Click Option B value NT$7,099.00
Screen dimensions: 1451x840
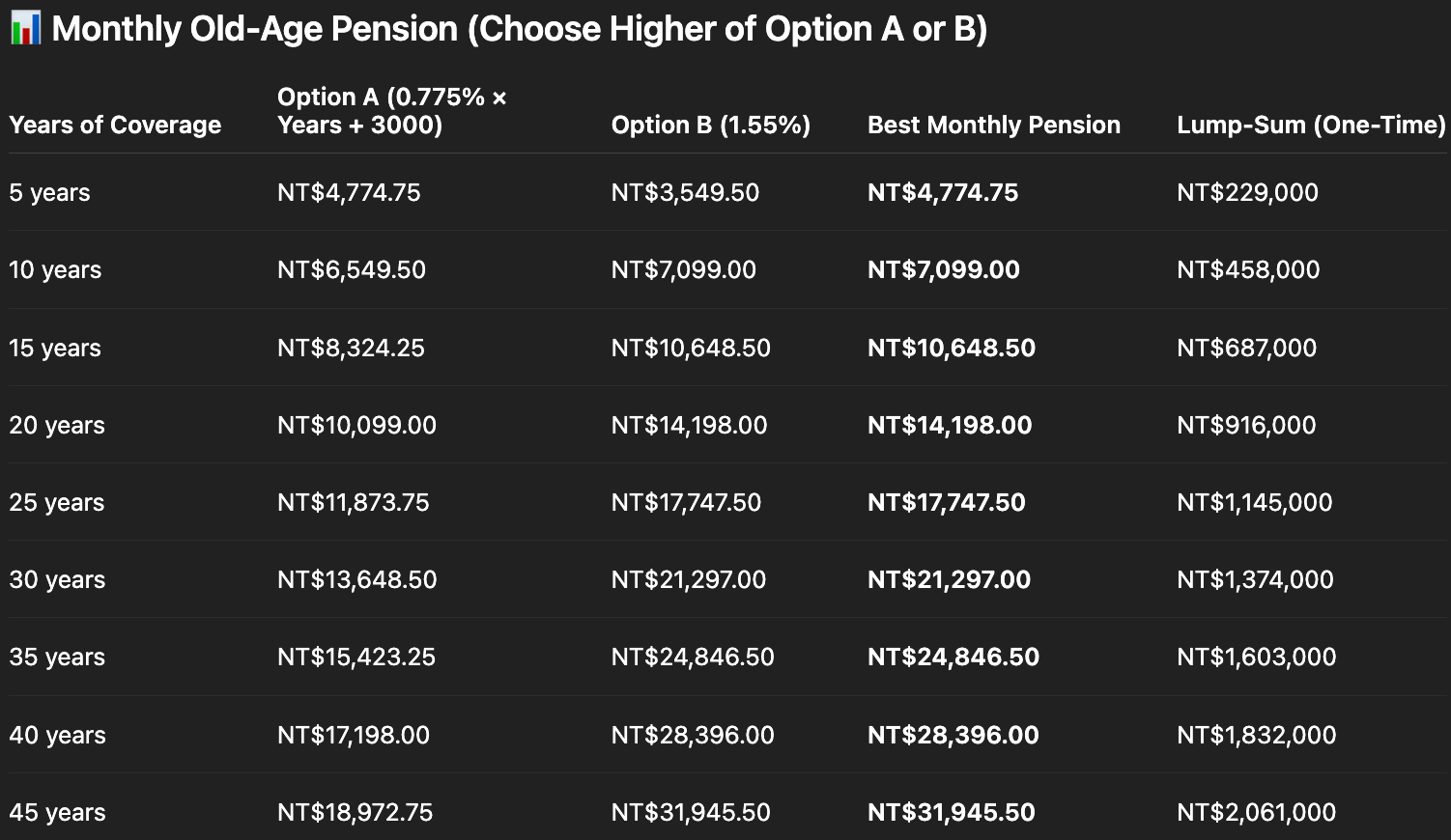click(x=684, y=269)
